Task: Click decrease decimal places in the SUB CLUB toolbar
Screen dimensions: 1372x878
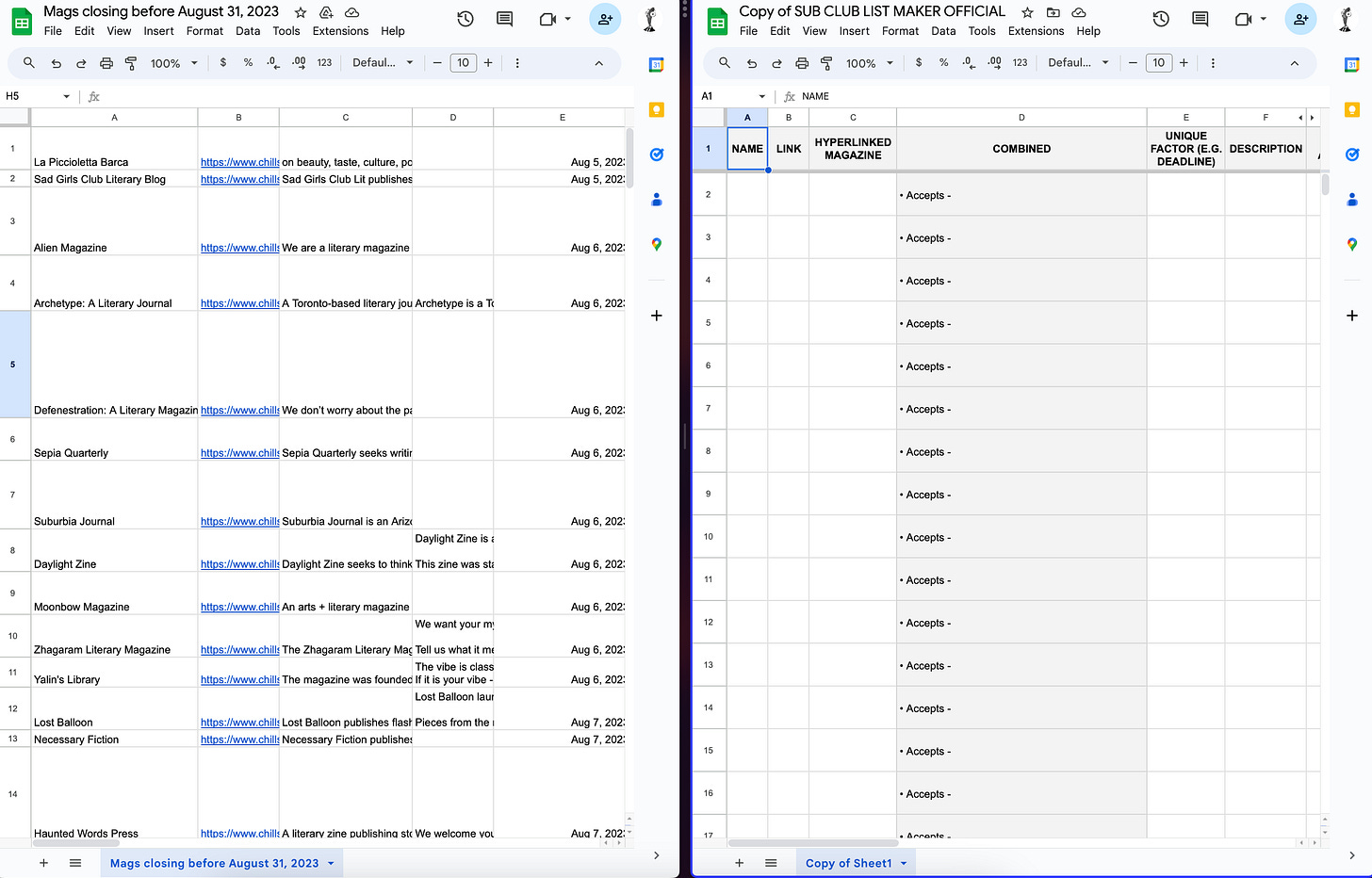Action: pos(969,63)
